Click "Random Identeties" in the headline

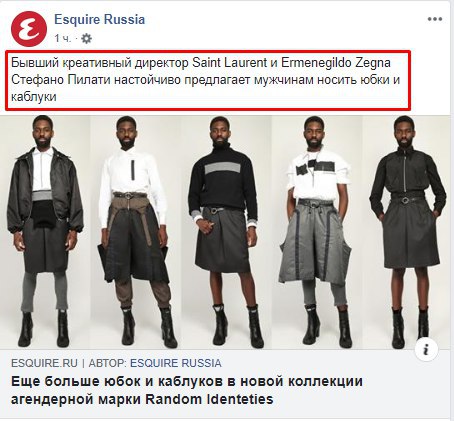pos(209,399)
